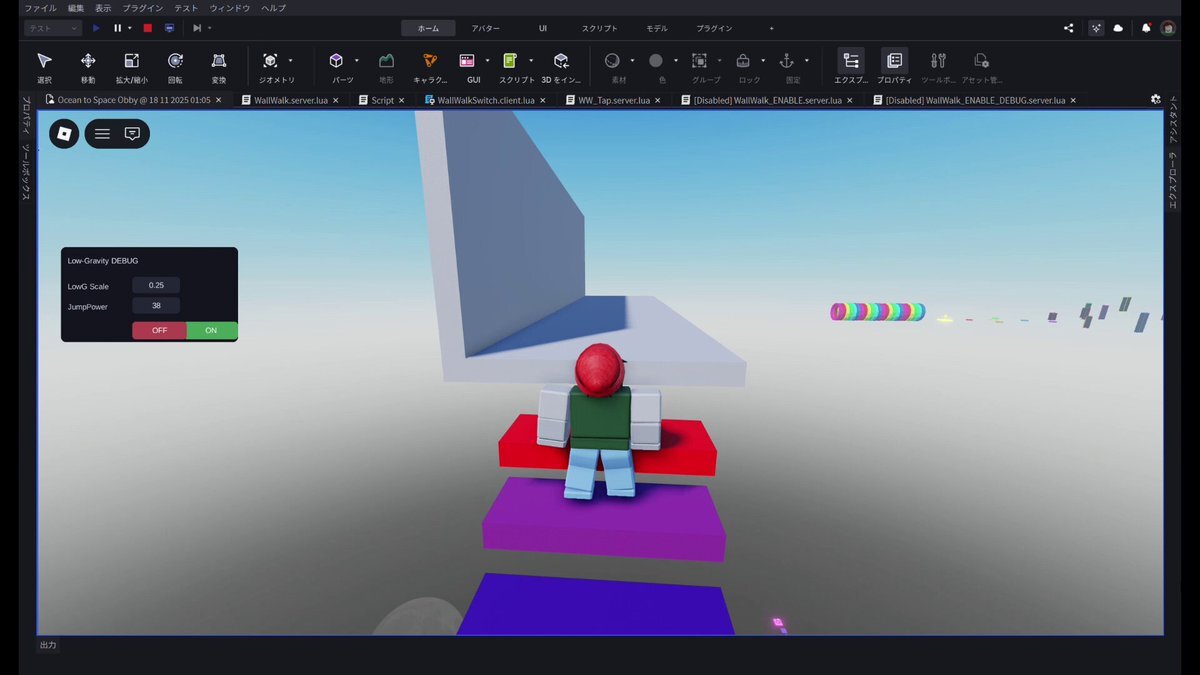1200x675 pixels.
Task: Open the notifications bell
Action: point(1146,28)
